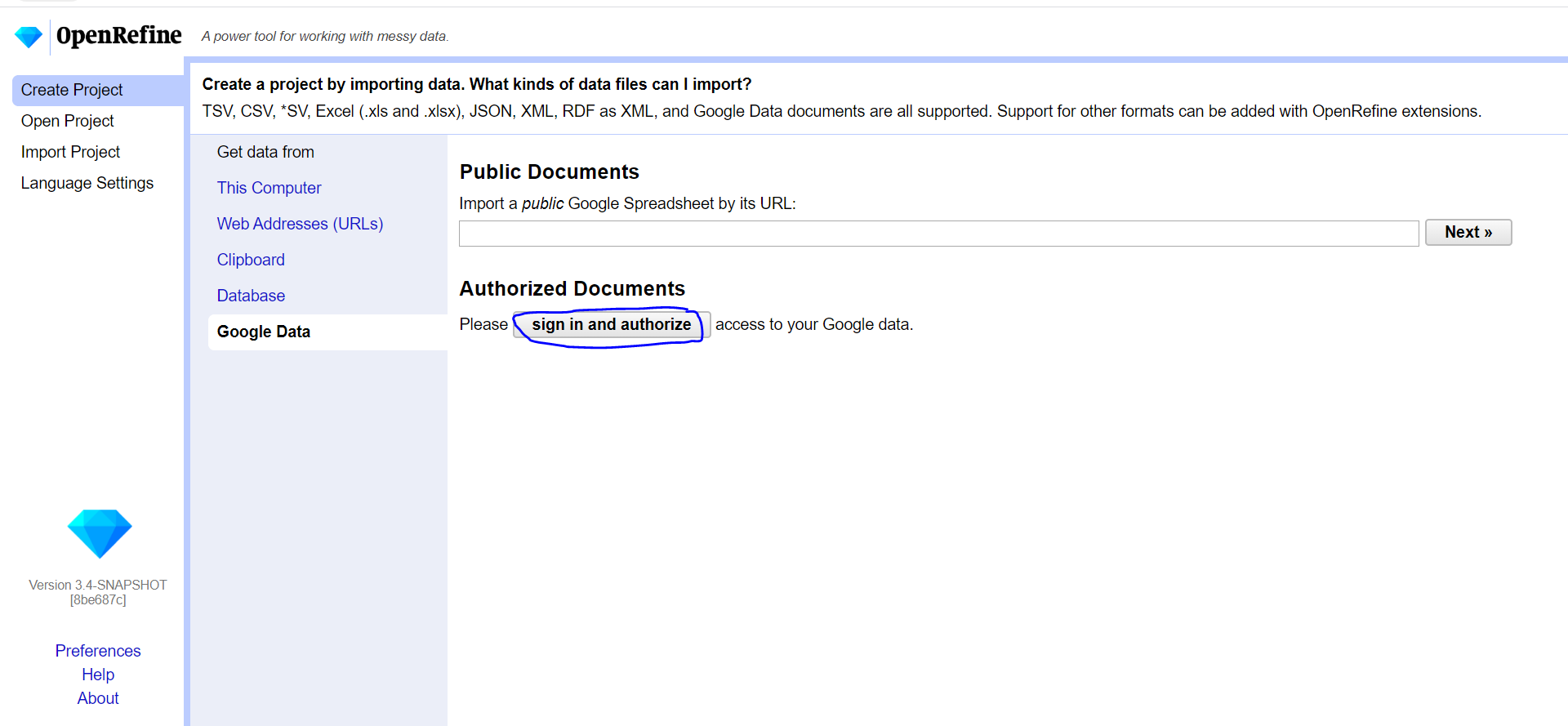Switch to the Open Project tab
This screenshot has height=726, width=1568.
tap(67, 121)
